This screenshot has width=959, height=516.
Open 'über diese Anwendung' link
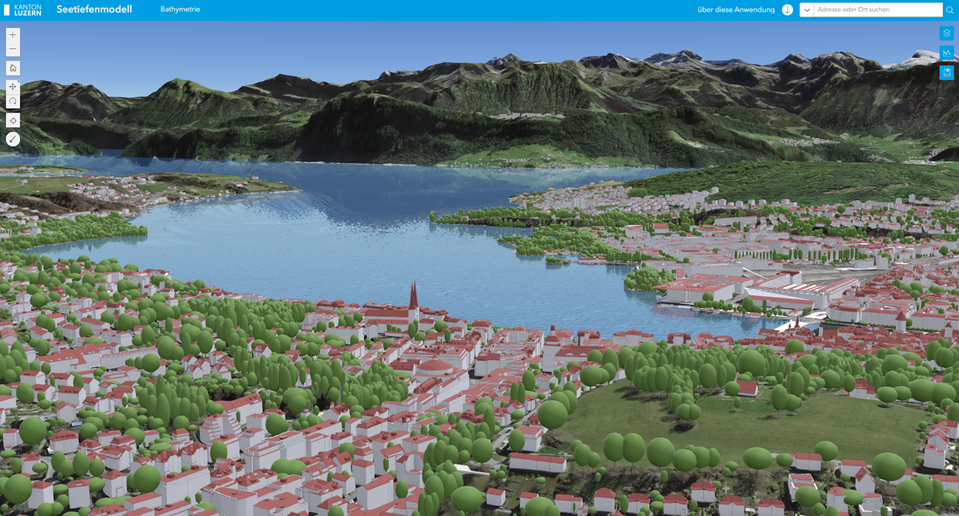pyautogui.click(x=736, y=10)
